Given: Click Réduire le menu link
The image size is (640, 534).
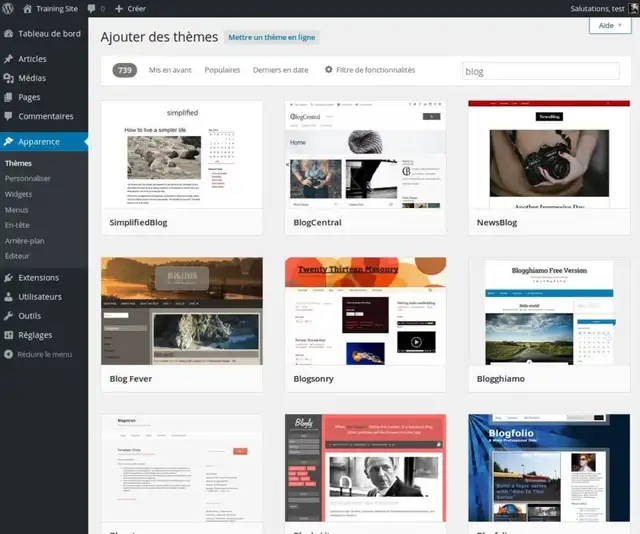Looking at the screenshot, I should pos(44,354).
